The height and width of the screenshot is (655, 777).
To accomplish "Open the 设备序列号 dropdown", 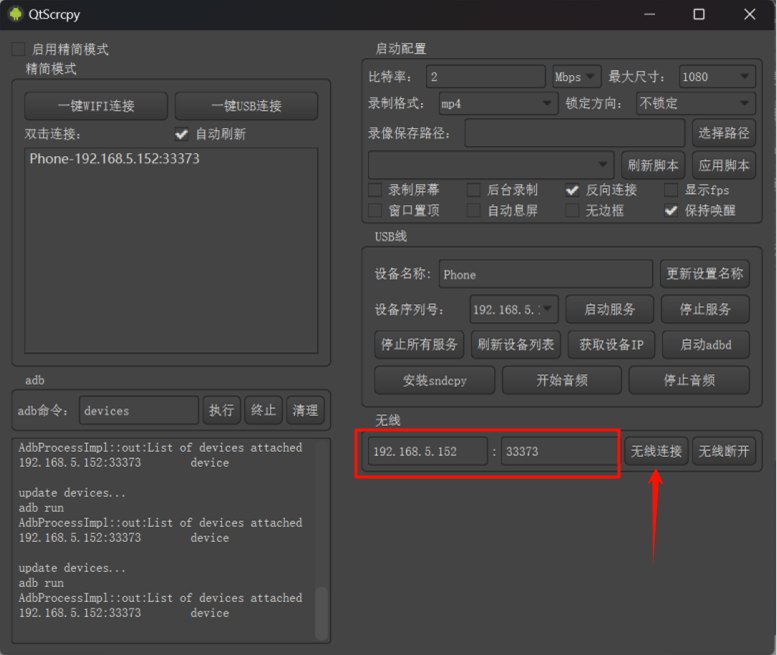I will pyautogui.click(x=513, y=310).
